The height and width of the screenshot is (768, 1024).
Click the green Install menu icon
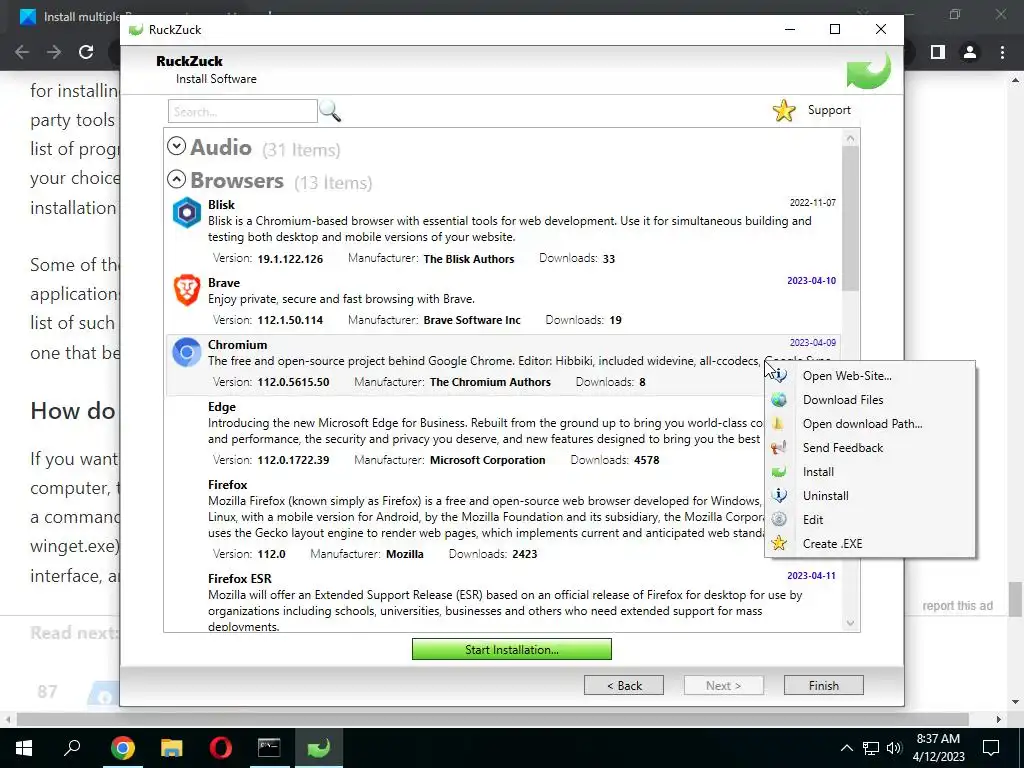point(779,472)
